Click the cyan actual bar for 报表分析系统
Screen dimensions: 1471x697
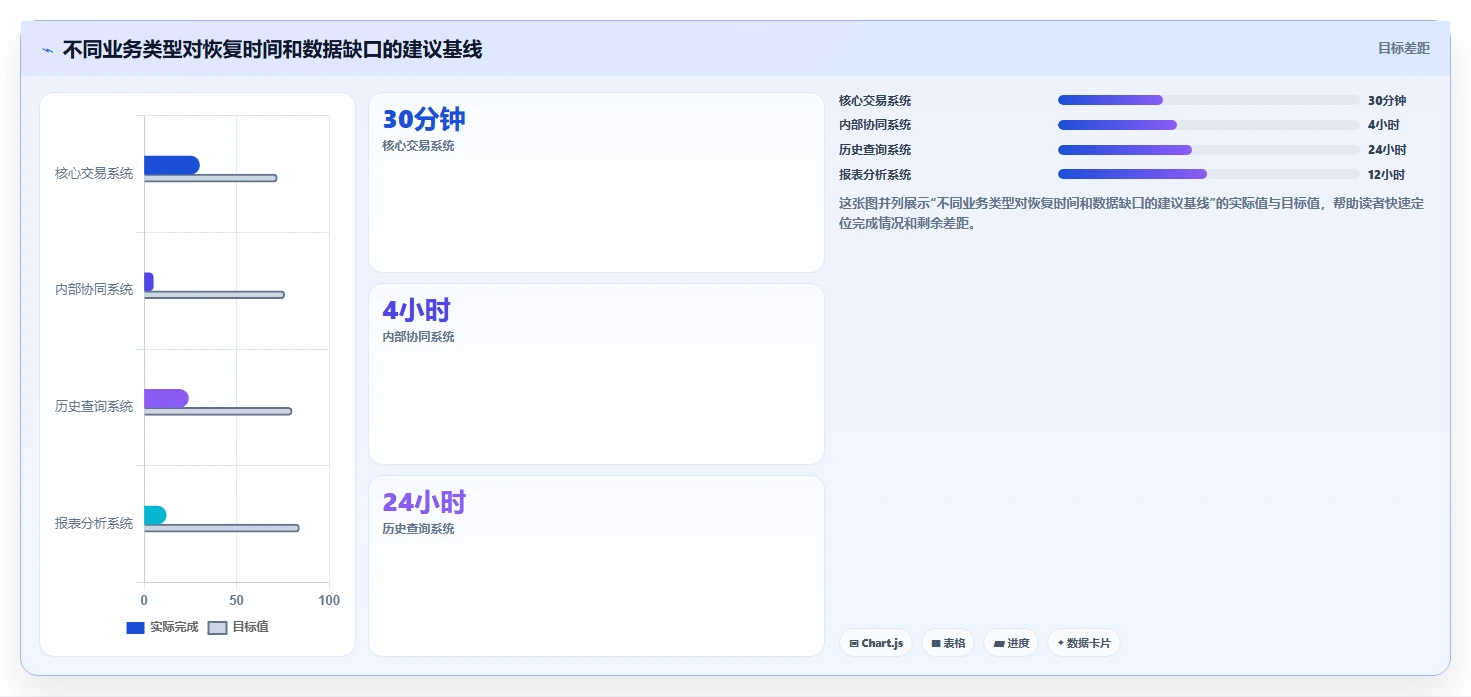[155, 515]
